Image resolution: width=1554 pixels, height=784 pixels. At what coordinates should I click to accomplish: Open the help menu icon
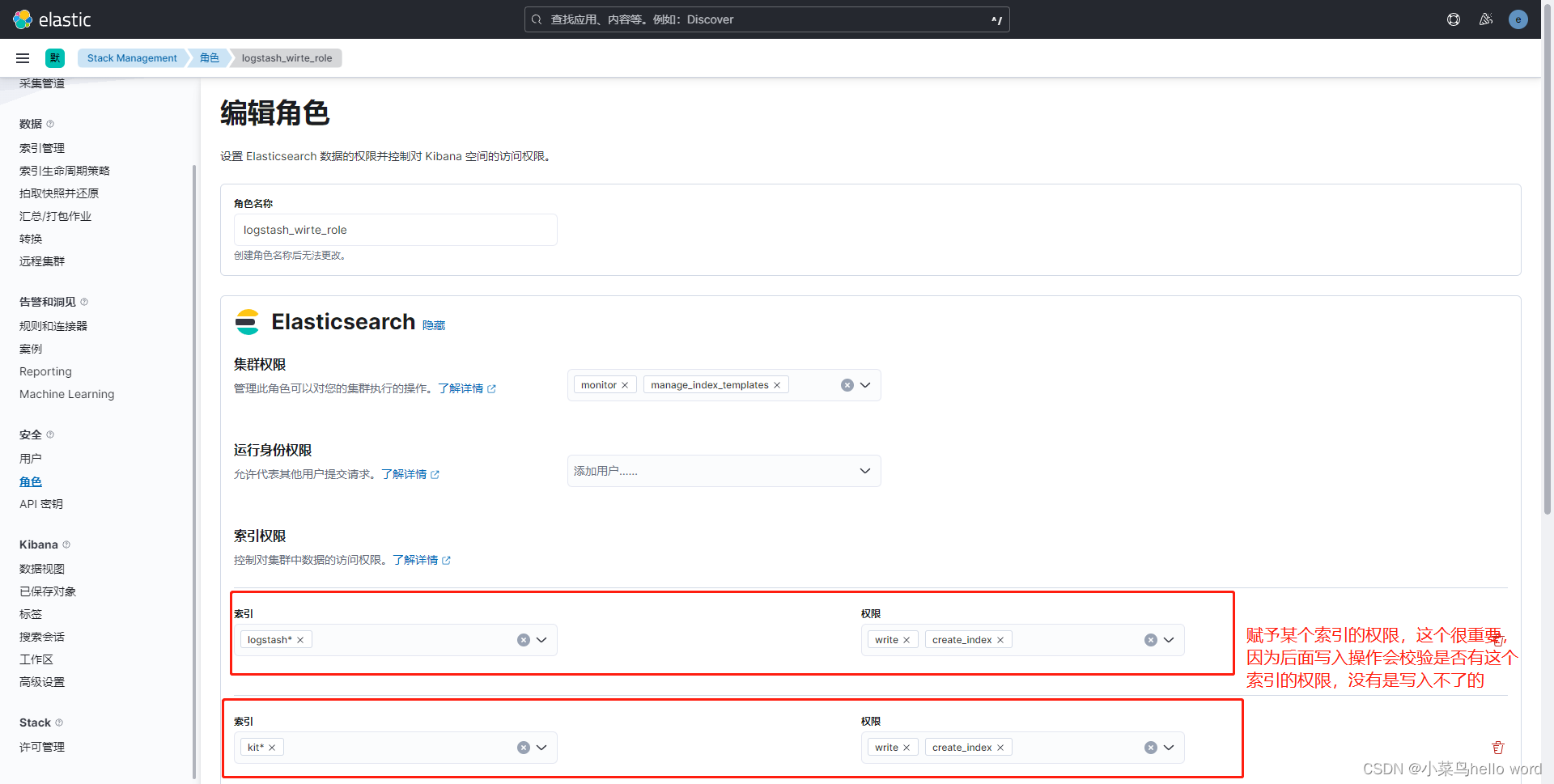[x=1454, y=19]
